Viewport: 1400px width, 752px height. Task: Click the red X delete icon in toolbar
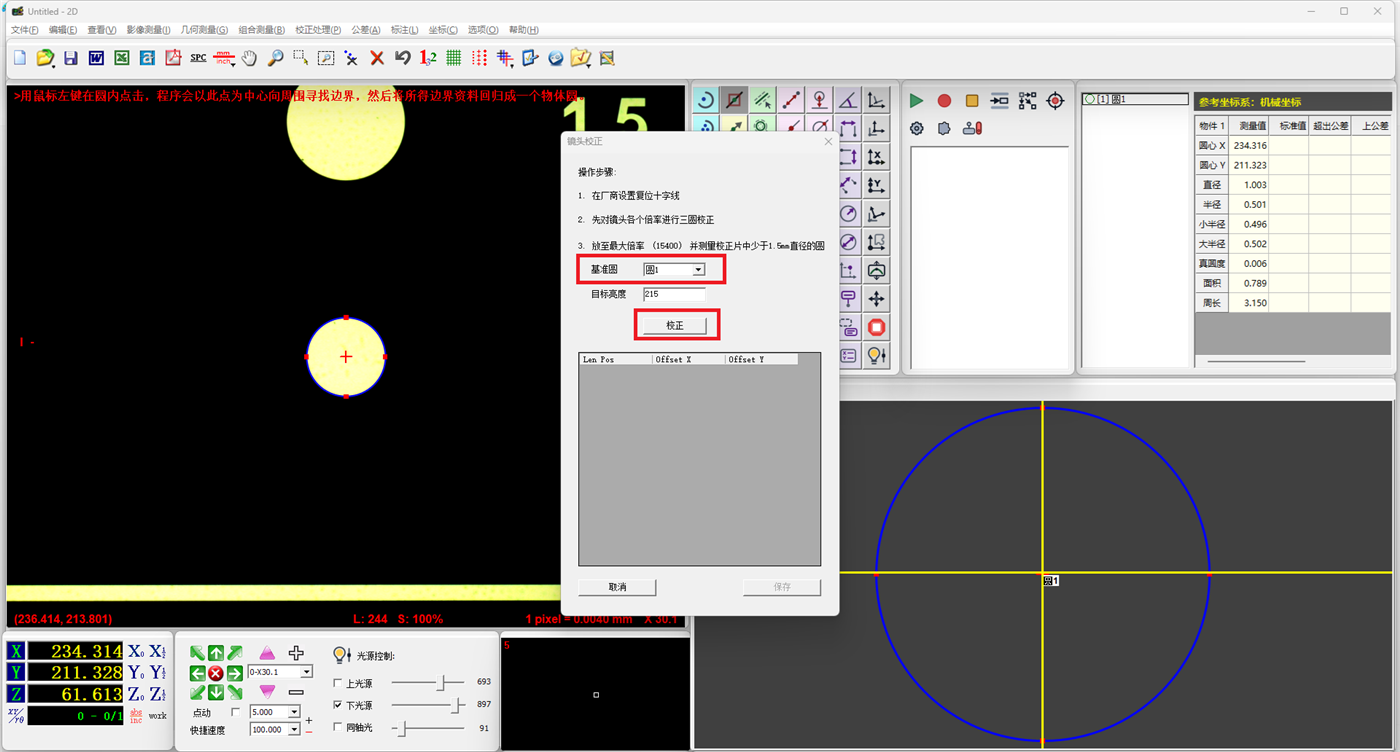tap(377, 58)
